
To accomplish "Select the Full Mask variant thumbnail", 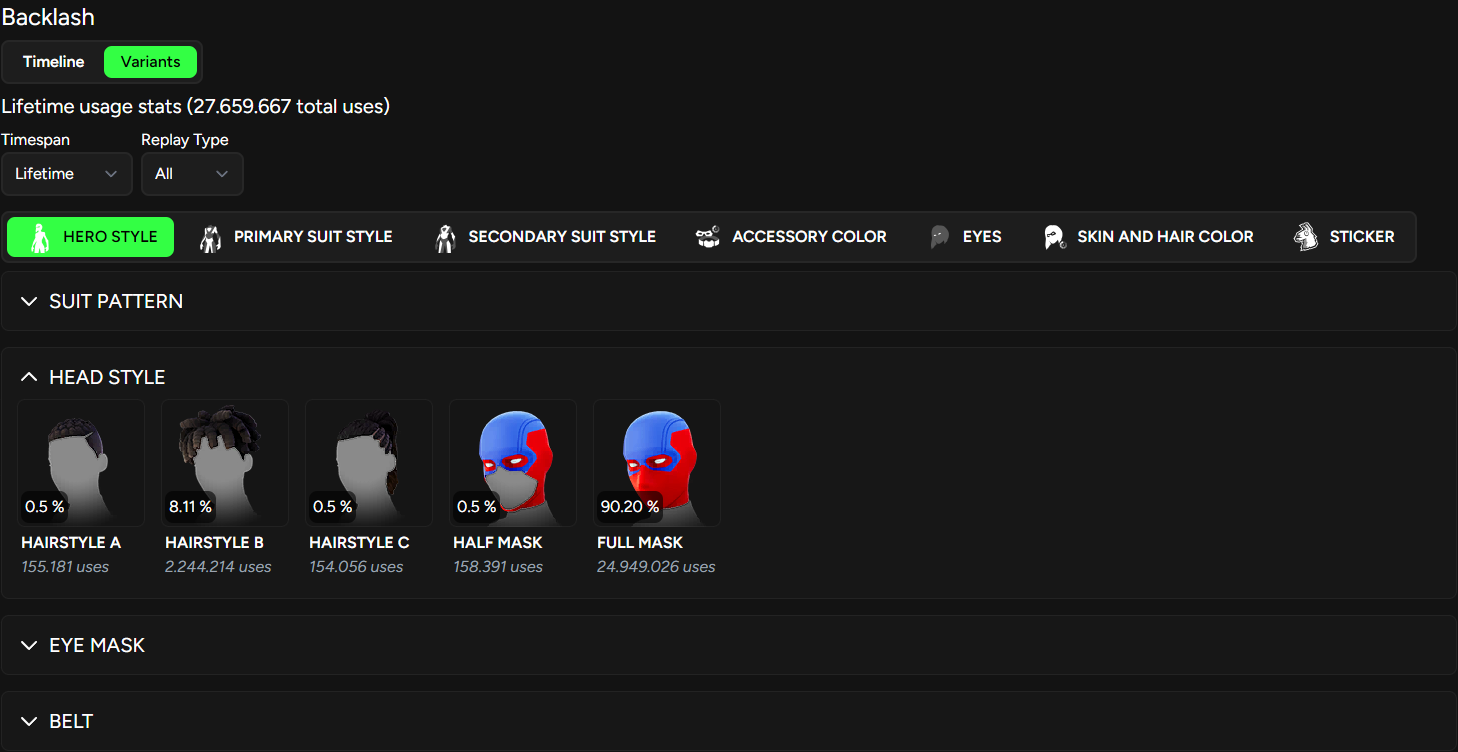I will coord(656,462).
